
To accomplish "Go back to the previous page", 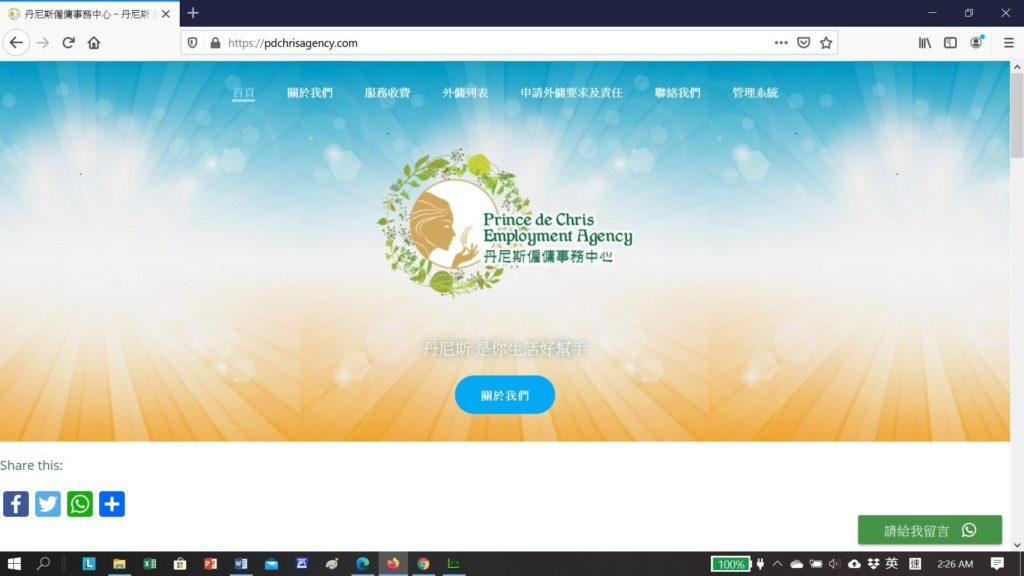I will (x=16, y=43).
